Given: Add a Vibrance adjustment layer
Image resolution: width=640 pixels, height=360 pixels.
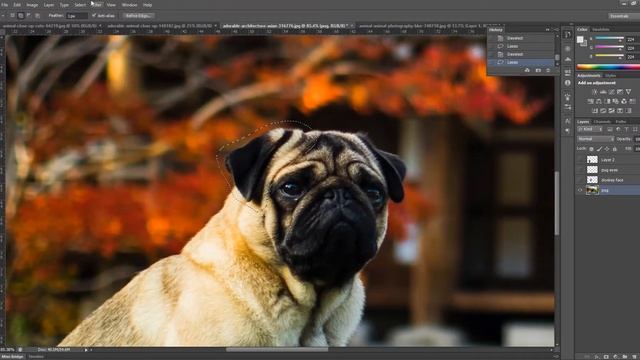Looking at the screenshot, I should tap(629, 92).
